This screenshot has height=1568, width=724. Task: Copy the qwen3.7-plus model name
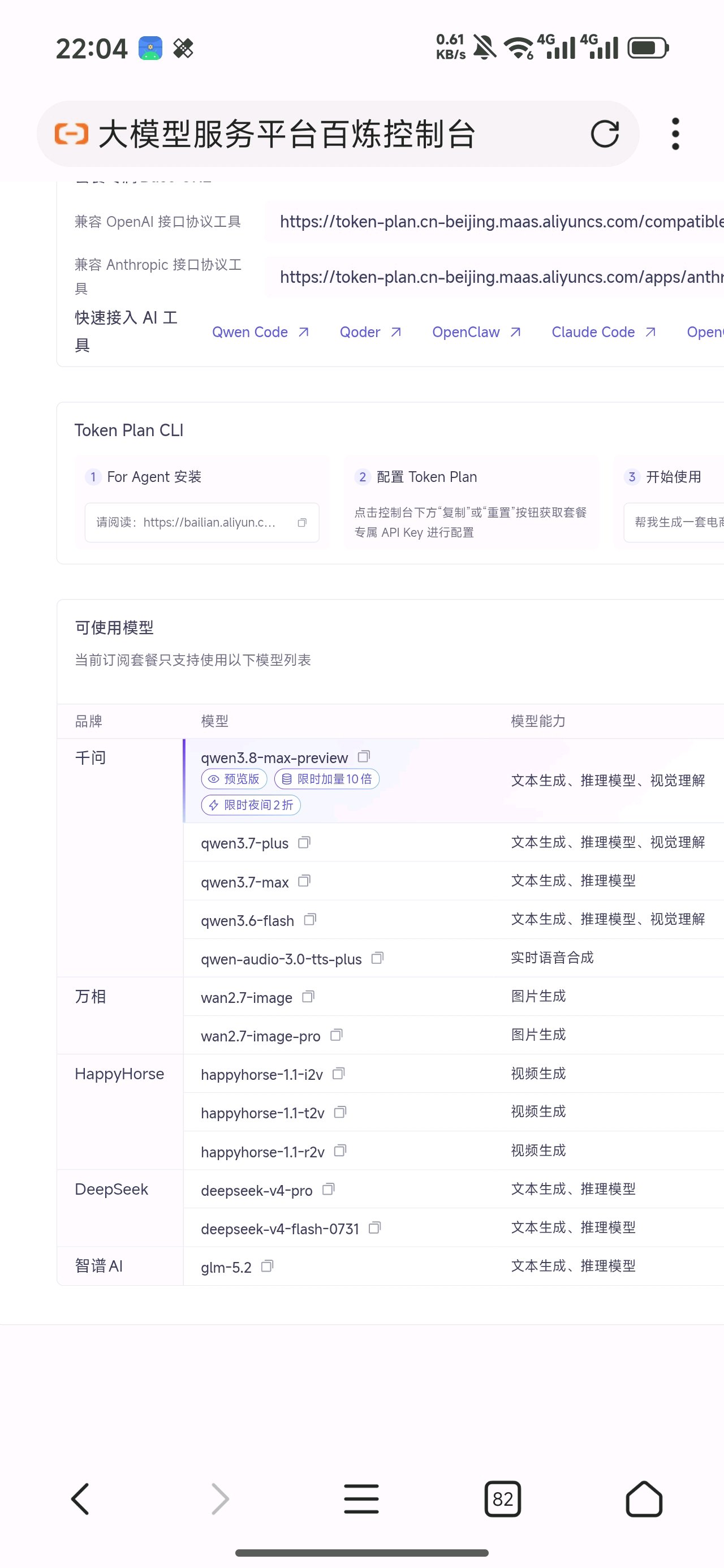304,842
